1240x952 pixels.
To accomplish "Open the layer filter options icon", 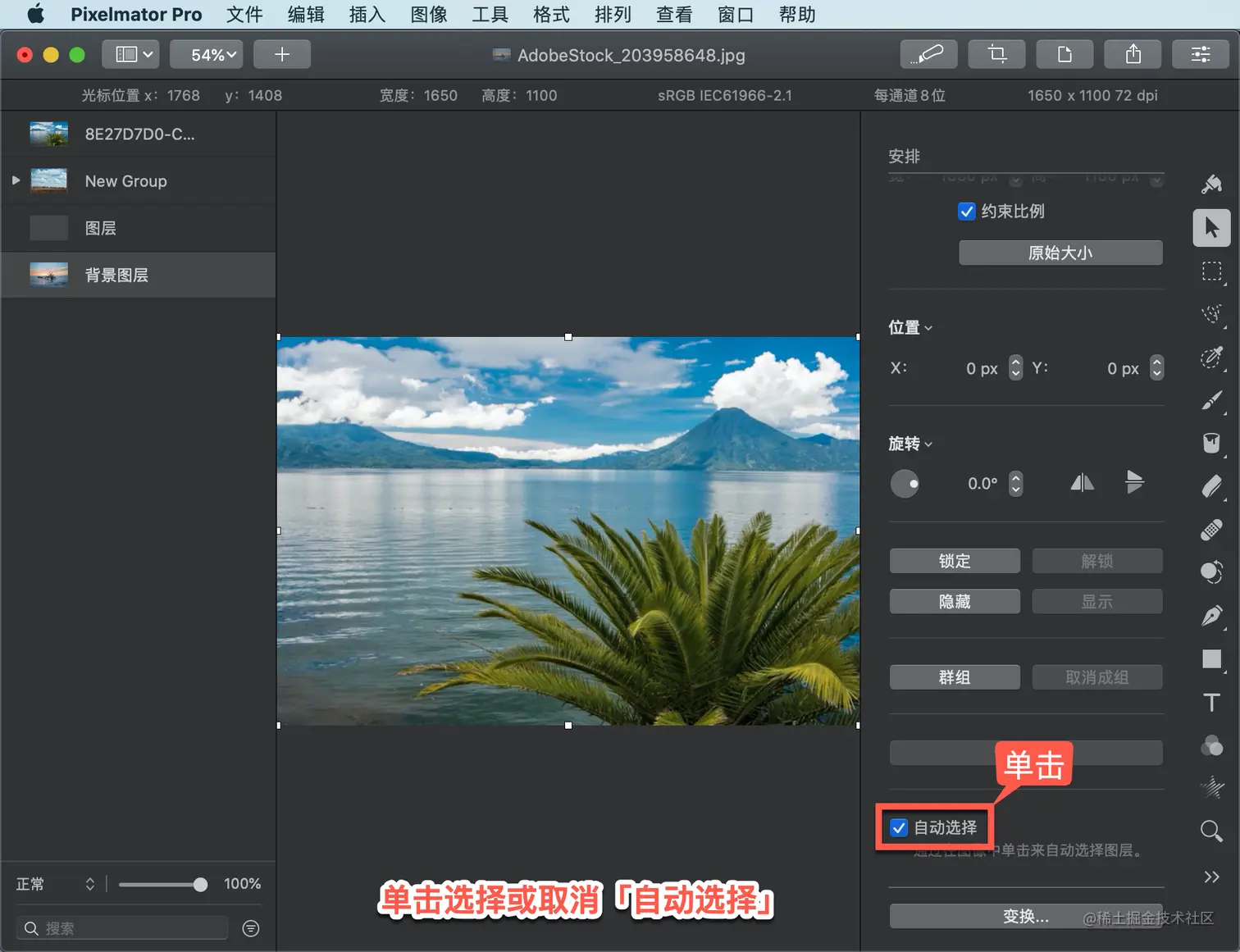I will [x=251, y=928].
